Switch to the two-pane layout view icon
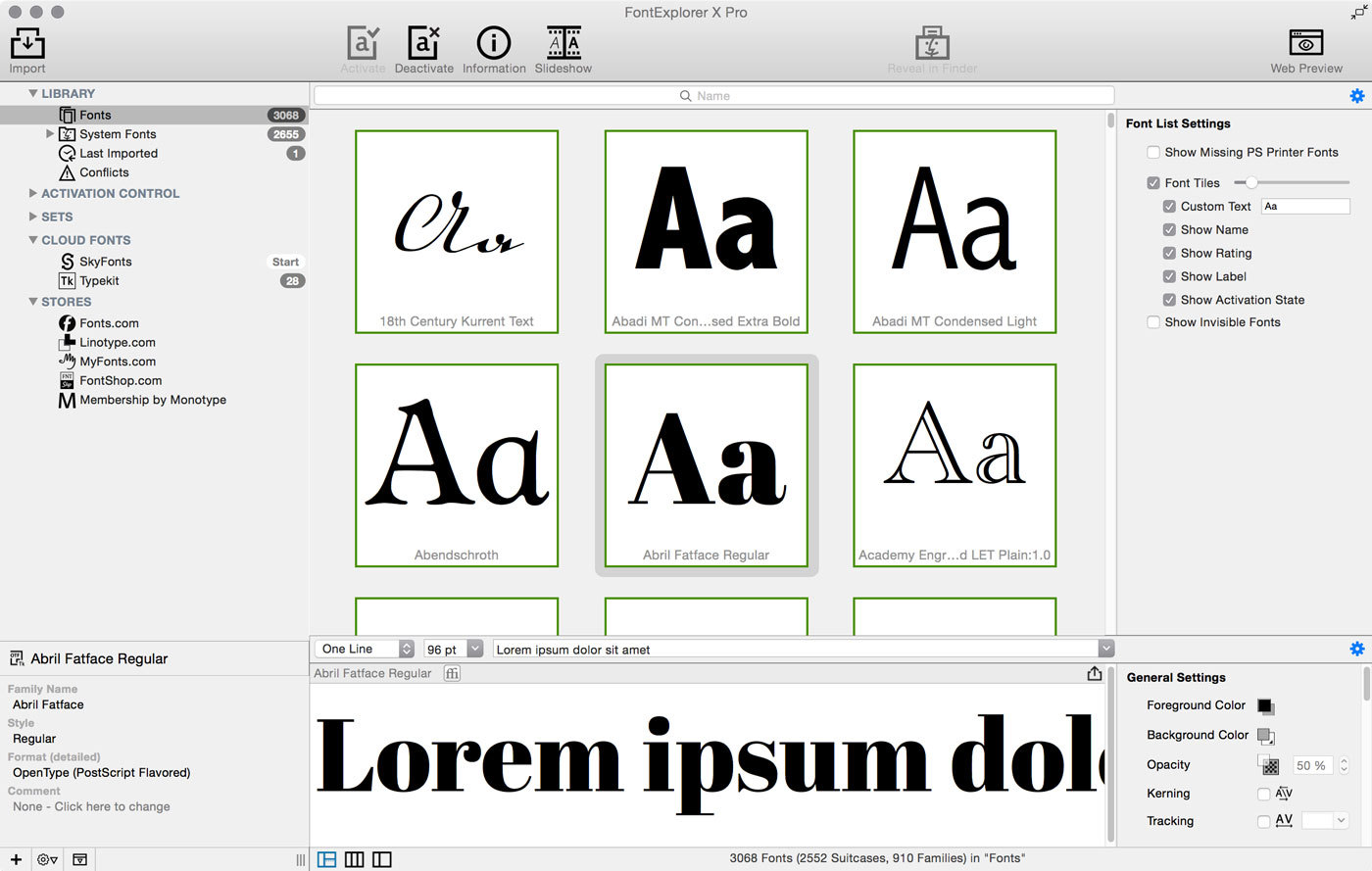1372x871 pixels. [327, 859]
